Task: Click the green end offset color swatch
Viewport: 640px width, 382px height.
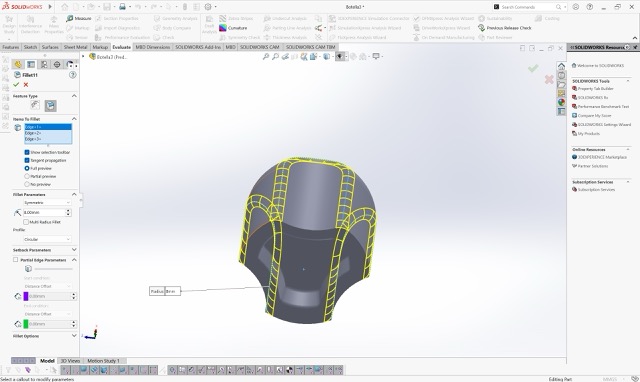Action: (x=26, y=324)
